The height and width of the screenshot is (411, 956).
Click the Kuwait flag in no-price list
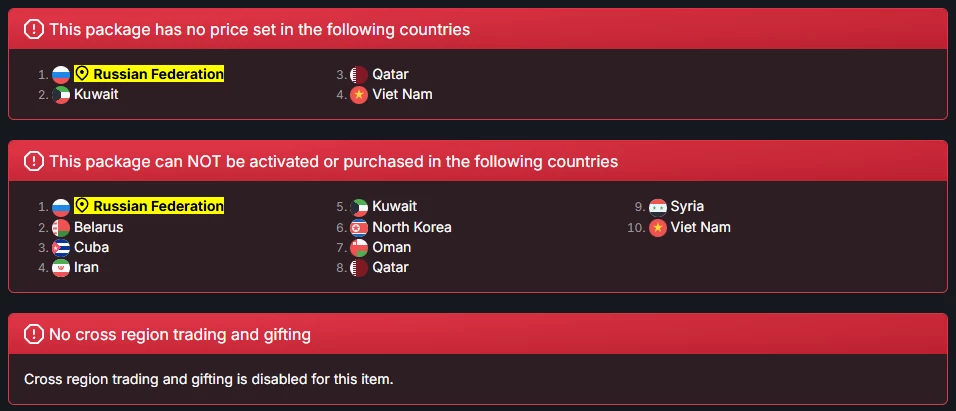(x=61, y=95)
